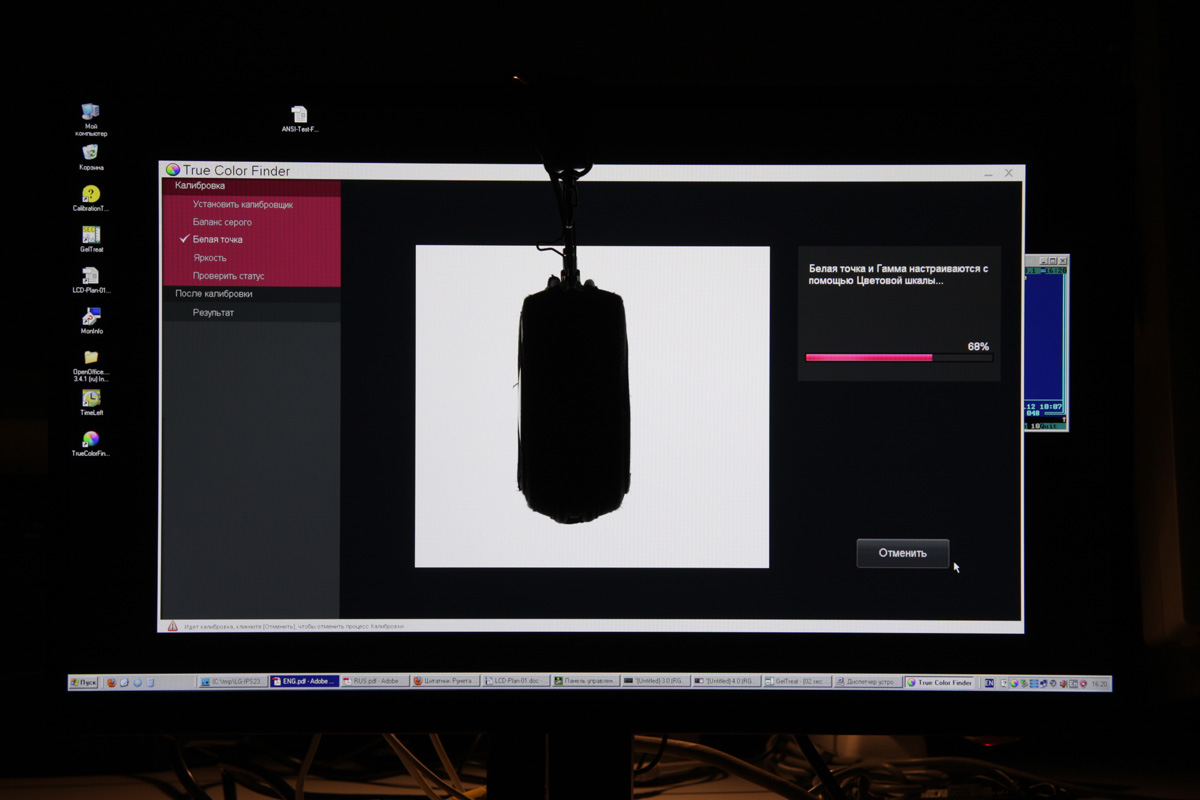Select the checked Белая точка step
Viewport: 1200px width, 800px height.
[x=217, y=240]
